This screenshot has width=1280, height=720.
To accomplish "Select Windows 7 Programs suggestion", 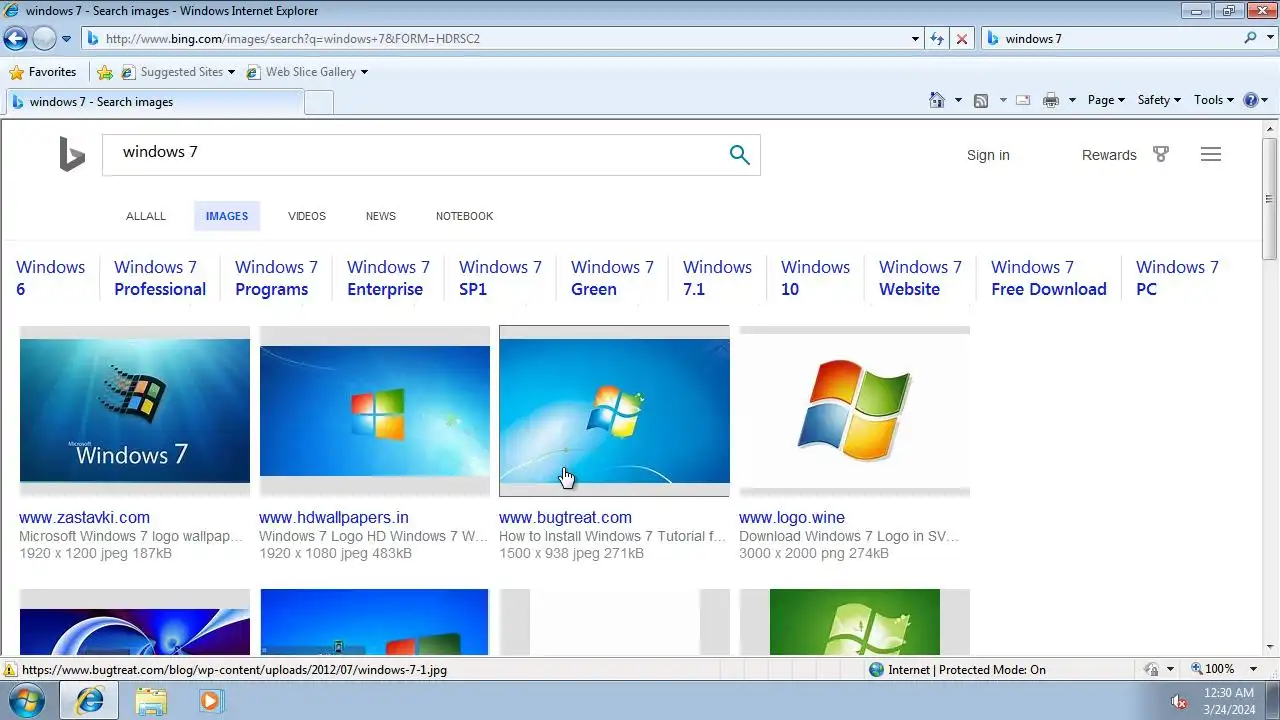I will pyautogui.click(x=276, y=278).
